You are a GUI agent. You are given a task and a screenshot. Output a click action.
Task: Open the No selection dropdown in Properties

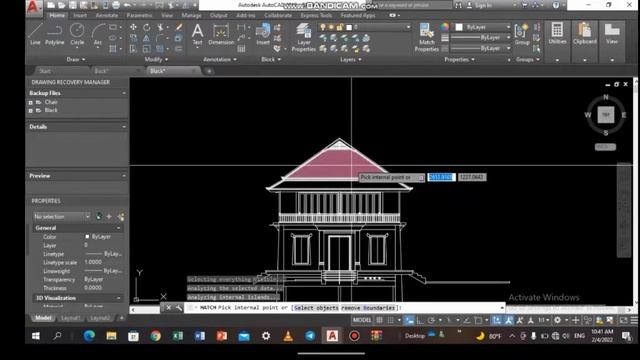tap(62, 216)
